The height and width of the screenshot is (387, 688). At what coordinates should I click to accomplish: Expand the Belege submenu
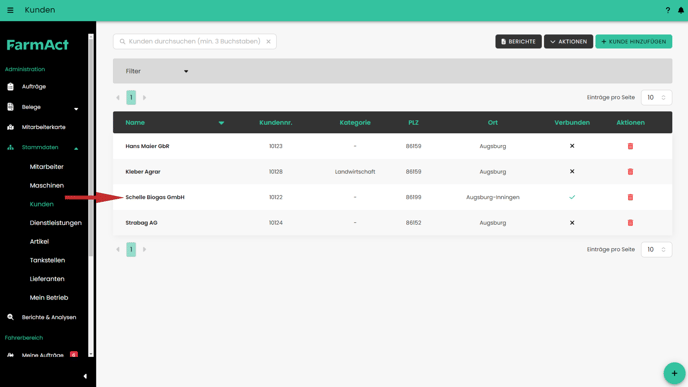[x=76, y=108]
